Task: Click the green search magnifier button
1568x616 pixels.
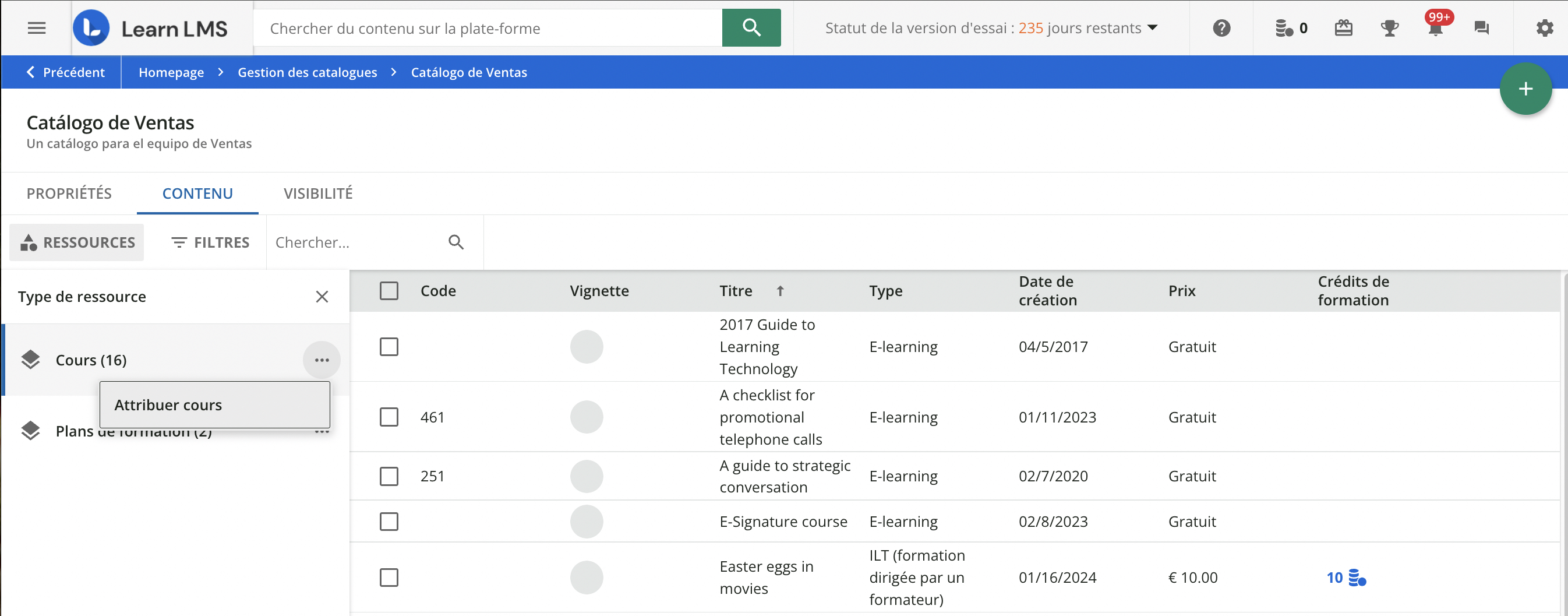Action: [x=751, y=28]
